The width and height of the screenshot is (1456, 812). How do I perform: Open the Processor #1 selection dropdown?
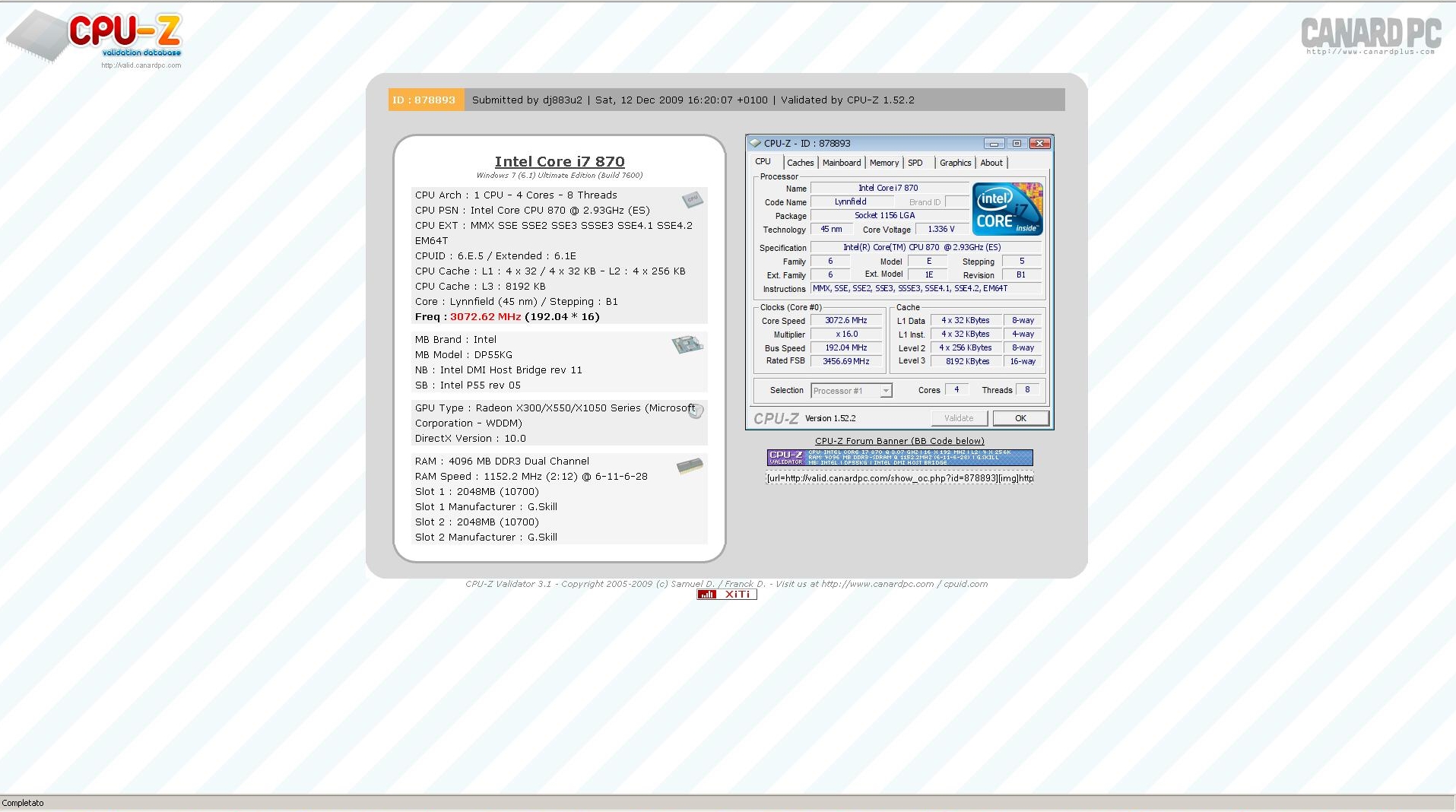851,391
